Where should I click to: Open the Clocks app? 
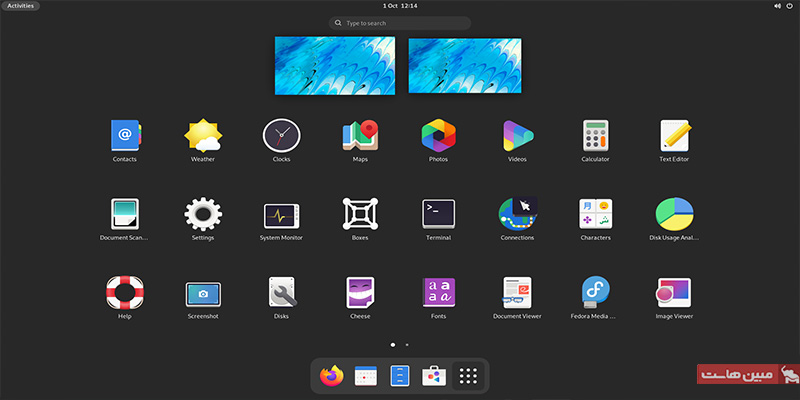(281, 135)
